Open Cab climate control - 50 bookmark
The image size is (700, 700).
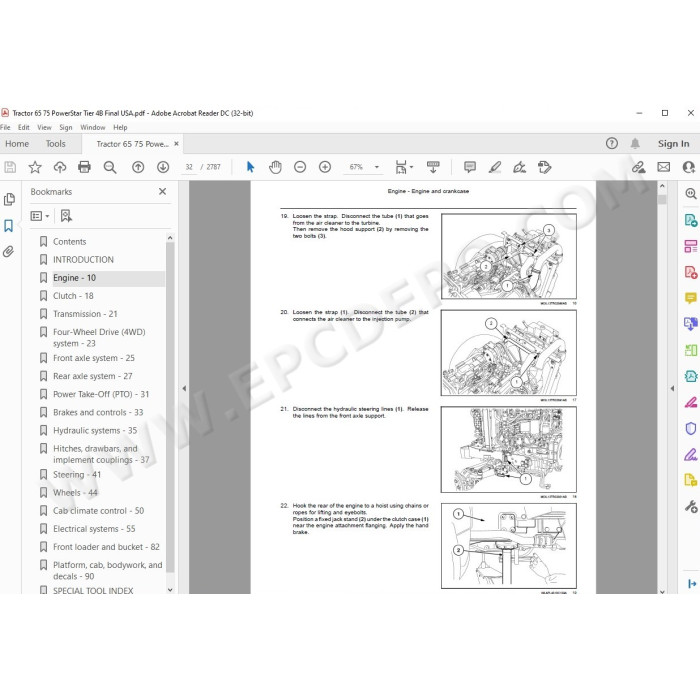(x=98, y=511)
